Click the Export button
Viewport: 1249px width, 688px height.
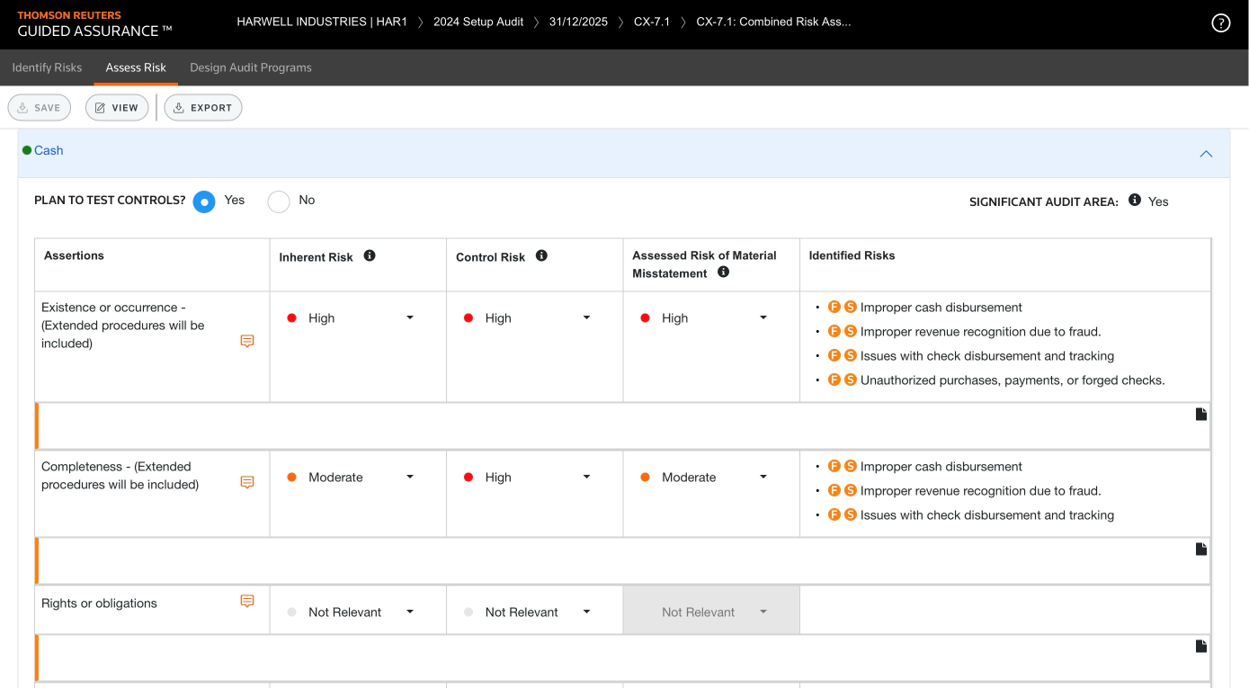click(x=203, y=108)
